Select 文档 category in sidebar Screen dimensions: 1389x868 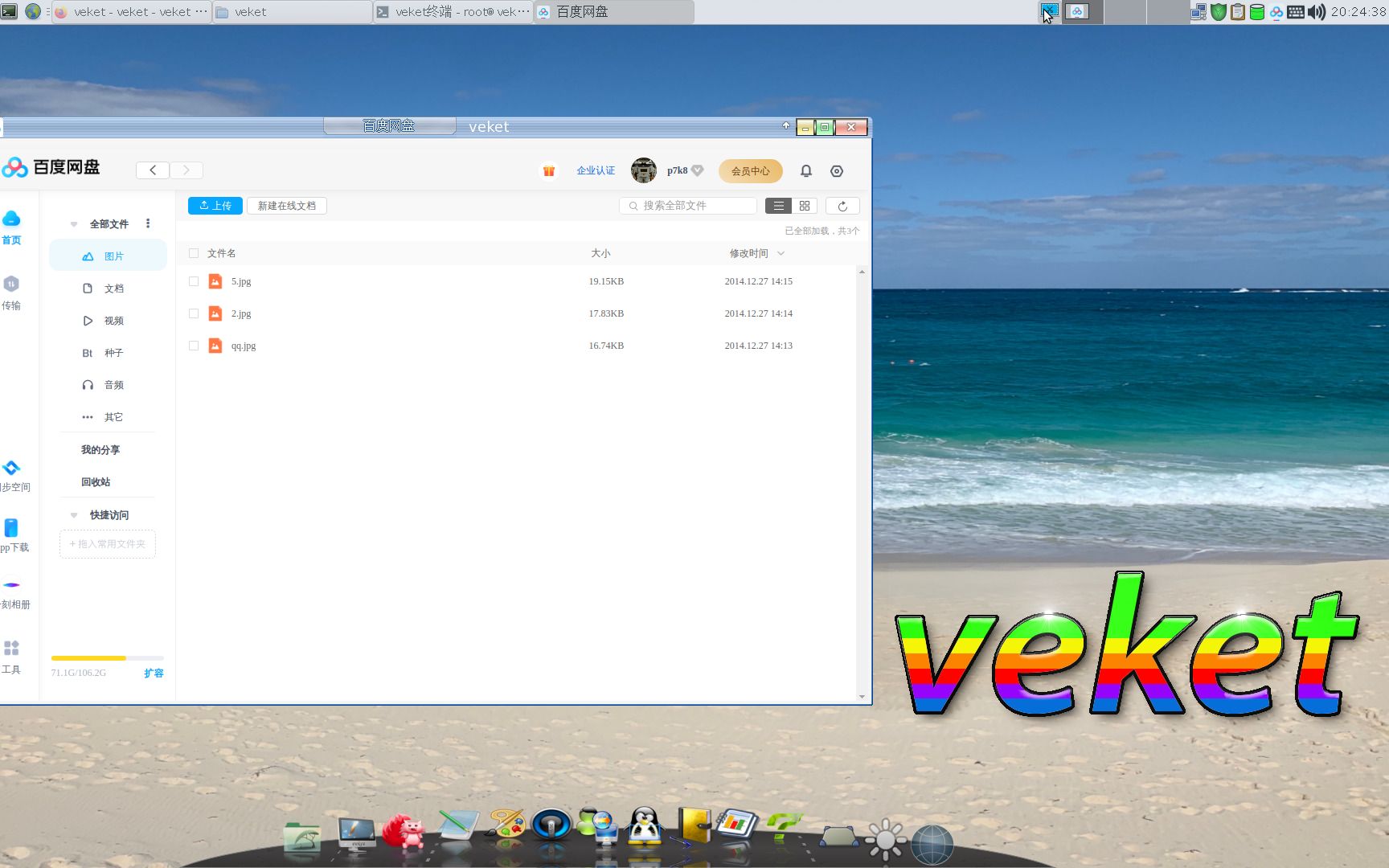tap(108, 288)
